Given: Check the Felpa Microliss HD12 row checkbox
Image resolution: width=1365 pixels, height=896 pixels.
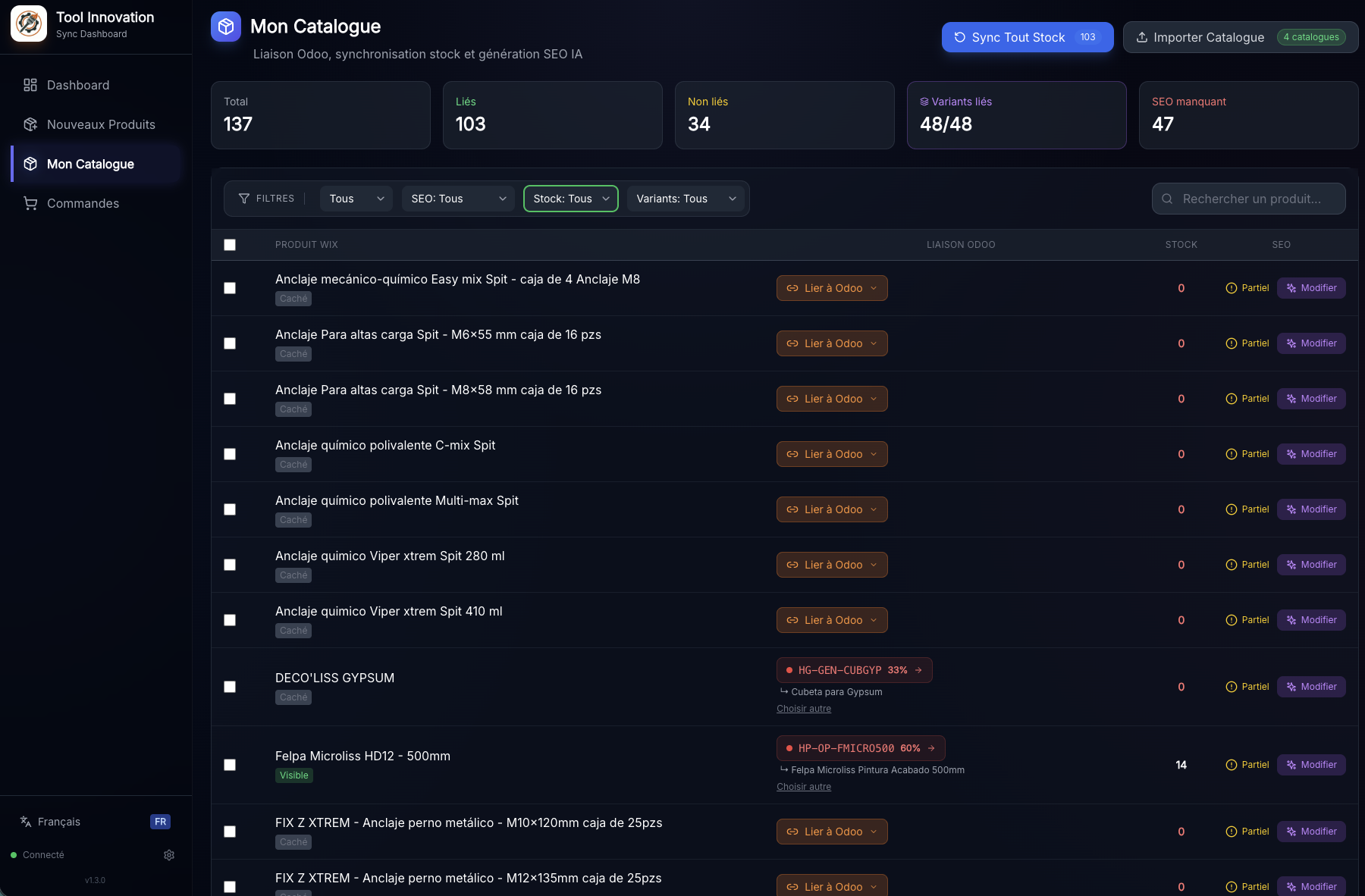Looking at the screenshot, I should pyautogui.click(x=230, y=765).
